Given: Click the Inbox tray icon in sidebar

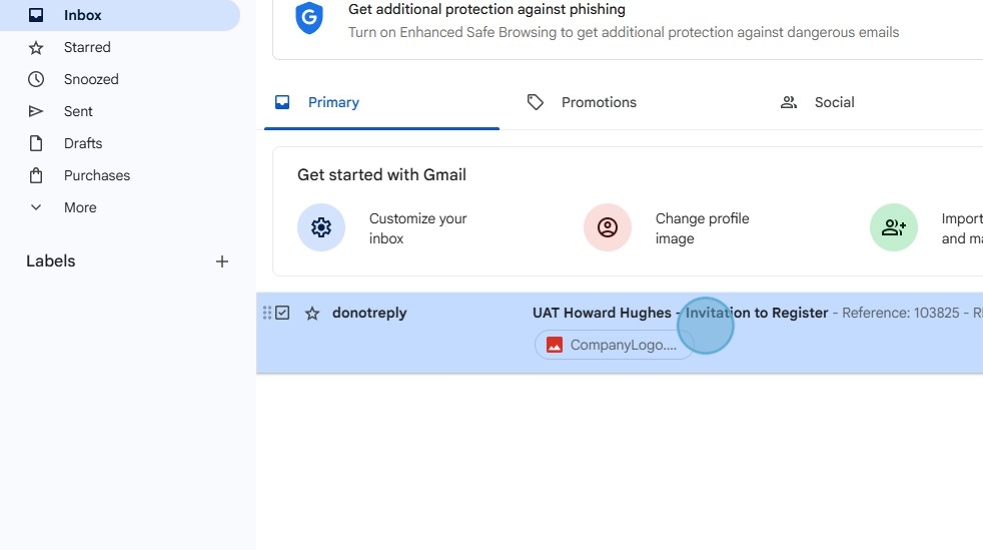Looking at the screenshot, I should 36,15.
